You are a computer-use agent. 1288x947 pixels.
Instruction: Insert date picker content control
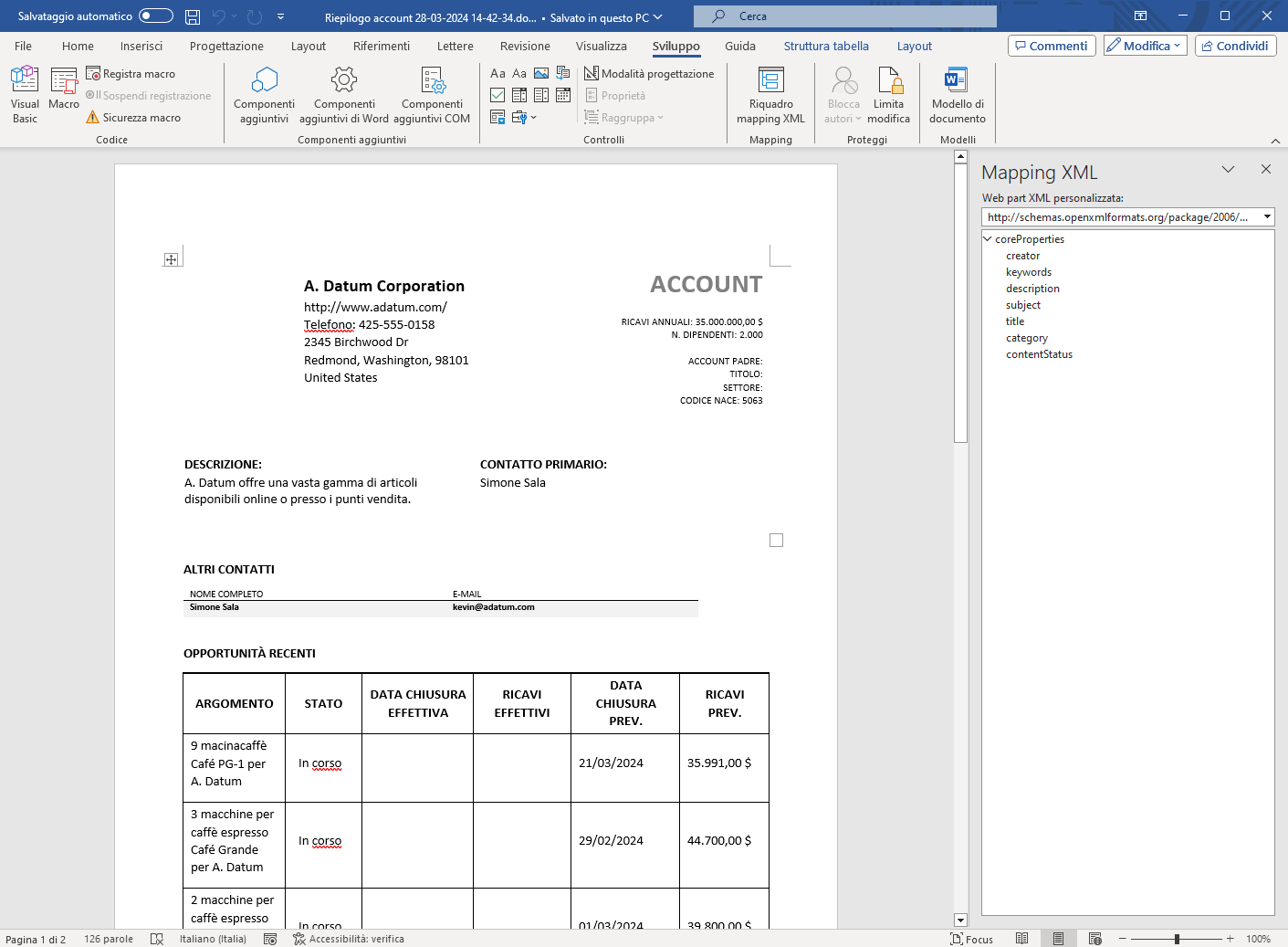[563, 95]
